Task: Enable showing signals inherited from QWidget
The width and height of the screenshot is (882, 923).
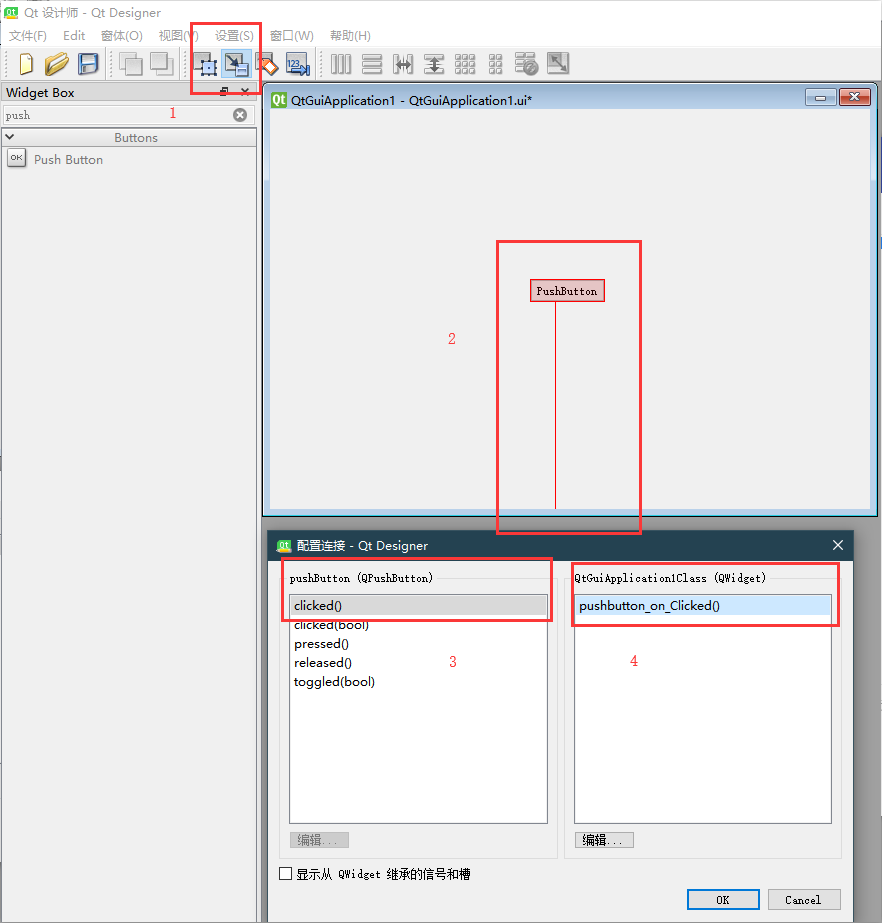Action: coord(285,873)
